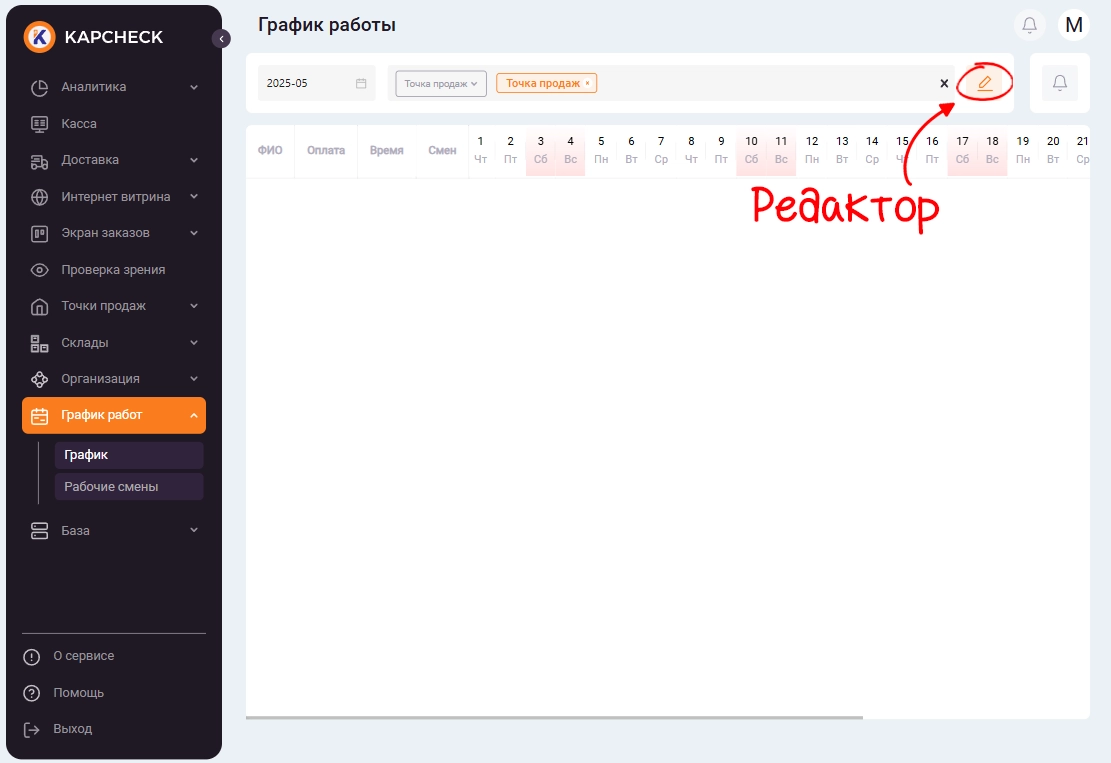This screenshot has height=763, width=1111.
Task: Expand the Доставка submenu chevron
Action: tap(194, 160)
